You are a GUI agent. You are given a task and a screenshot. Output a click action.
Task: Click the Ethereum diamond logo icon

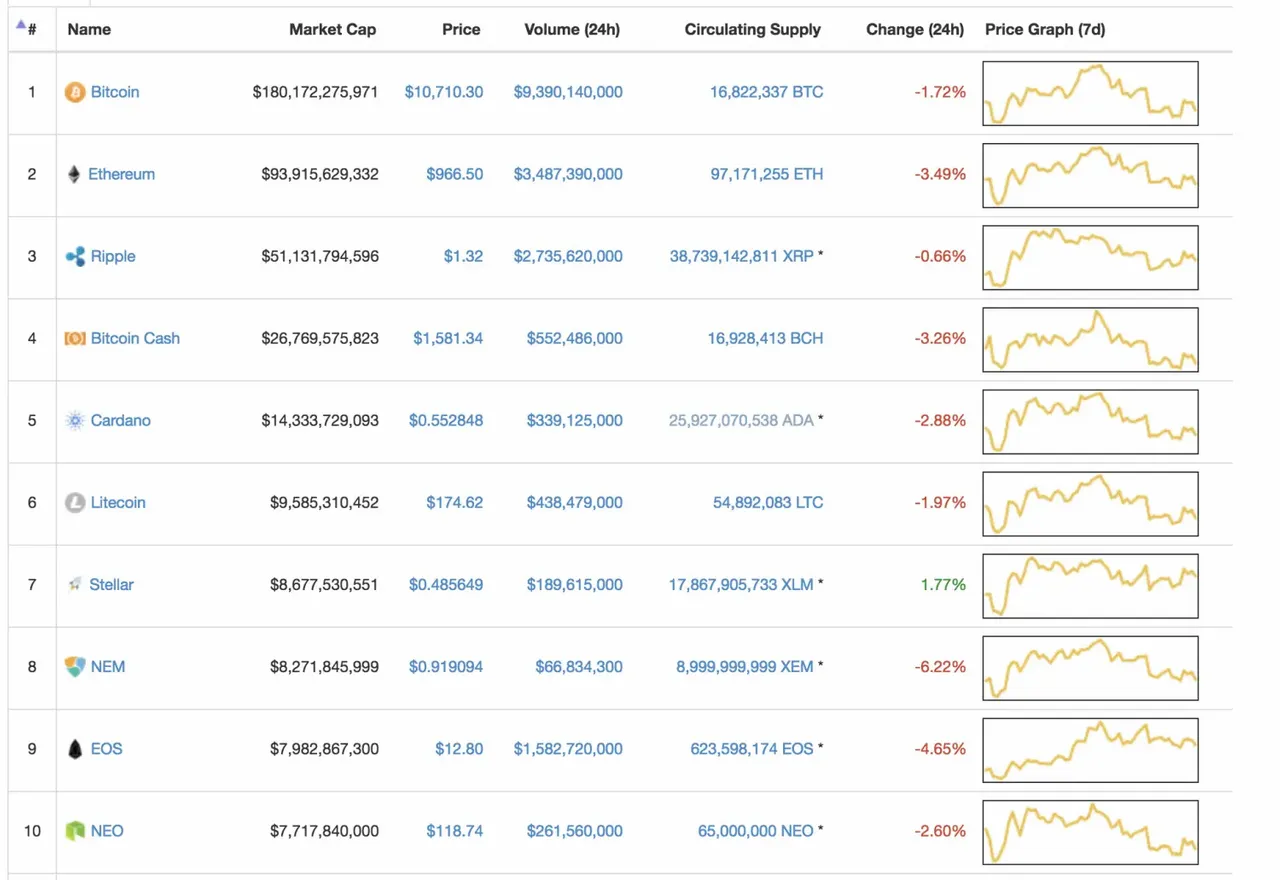(x=74, y=174)
